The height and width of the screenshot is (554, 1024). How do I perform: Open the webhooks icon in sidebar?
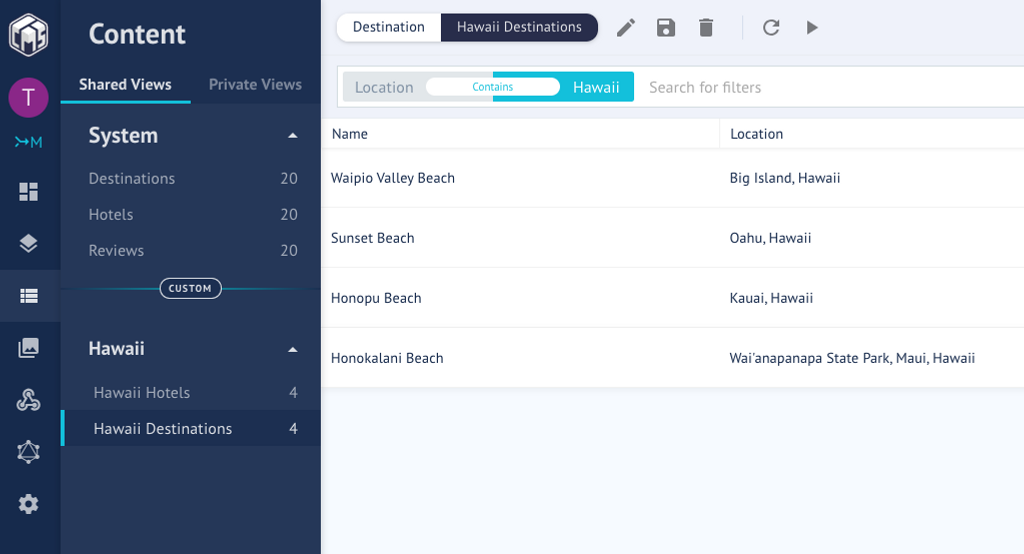click(28, 399)
